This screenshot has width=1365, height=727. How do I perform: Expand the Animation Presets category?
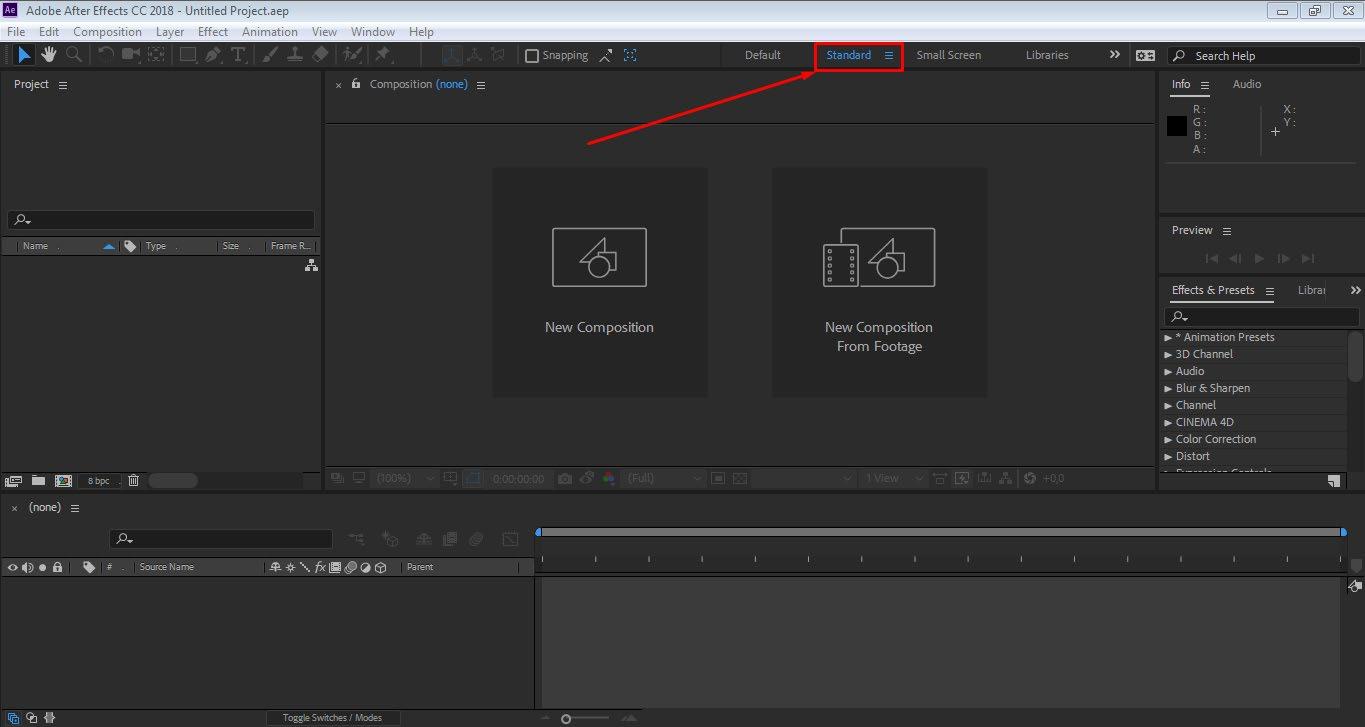click(1168, 338)
